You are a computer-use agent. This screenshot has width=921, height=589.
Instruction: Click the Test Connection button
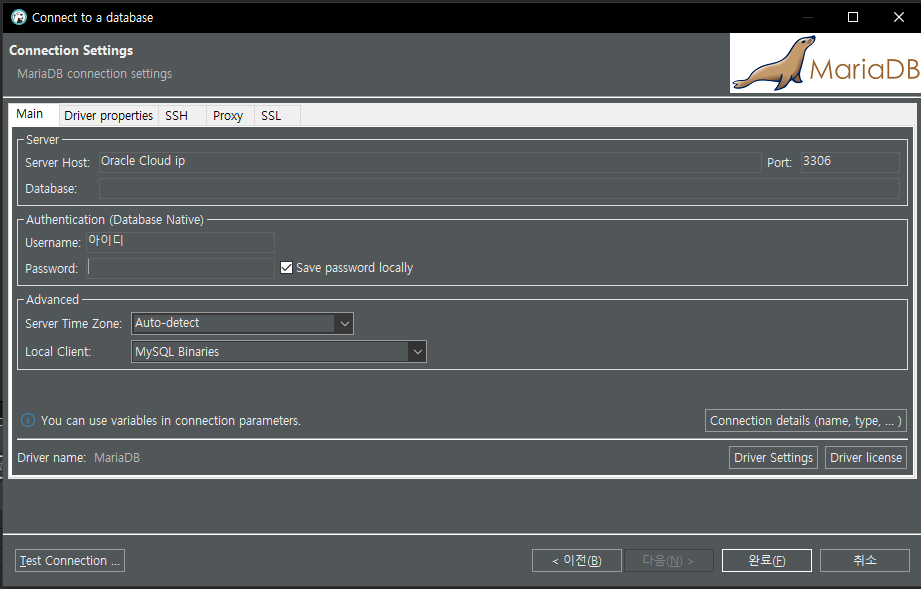click(x=70, y=561)
